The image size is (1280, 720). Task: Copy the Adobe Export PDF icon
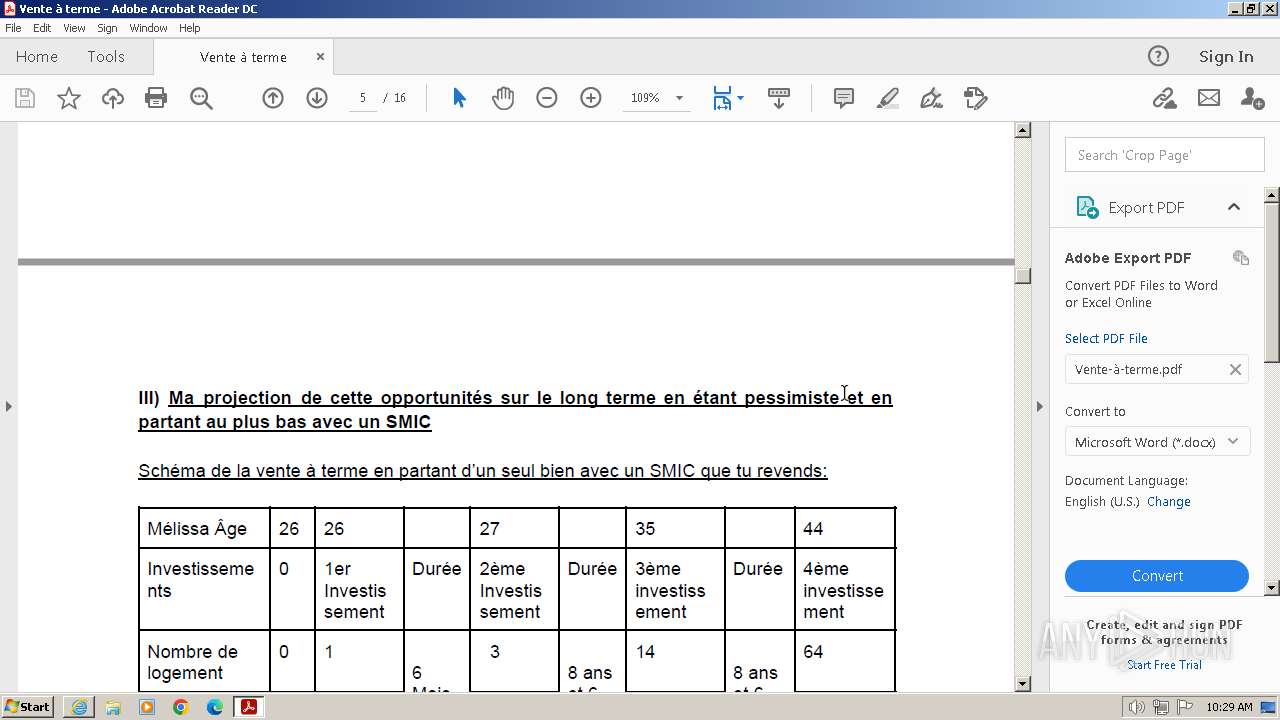[x=1241, y=257]
